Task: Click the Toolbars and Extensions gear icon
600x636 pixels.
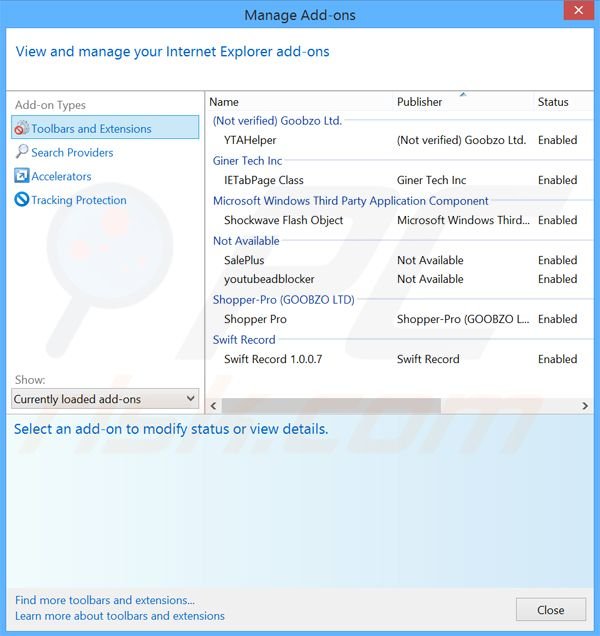Action: click(x=22, y=128)
